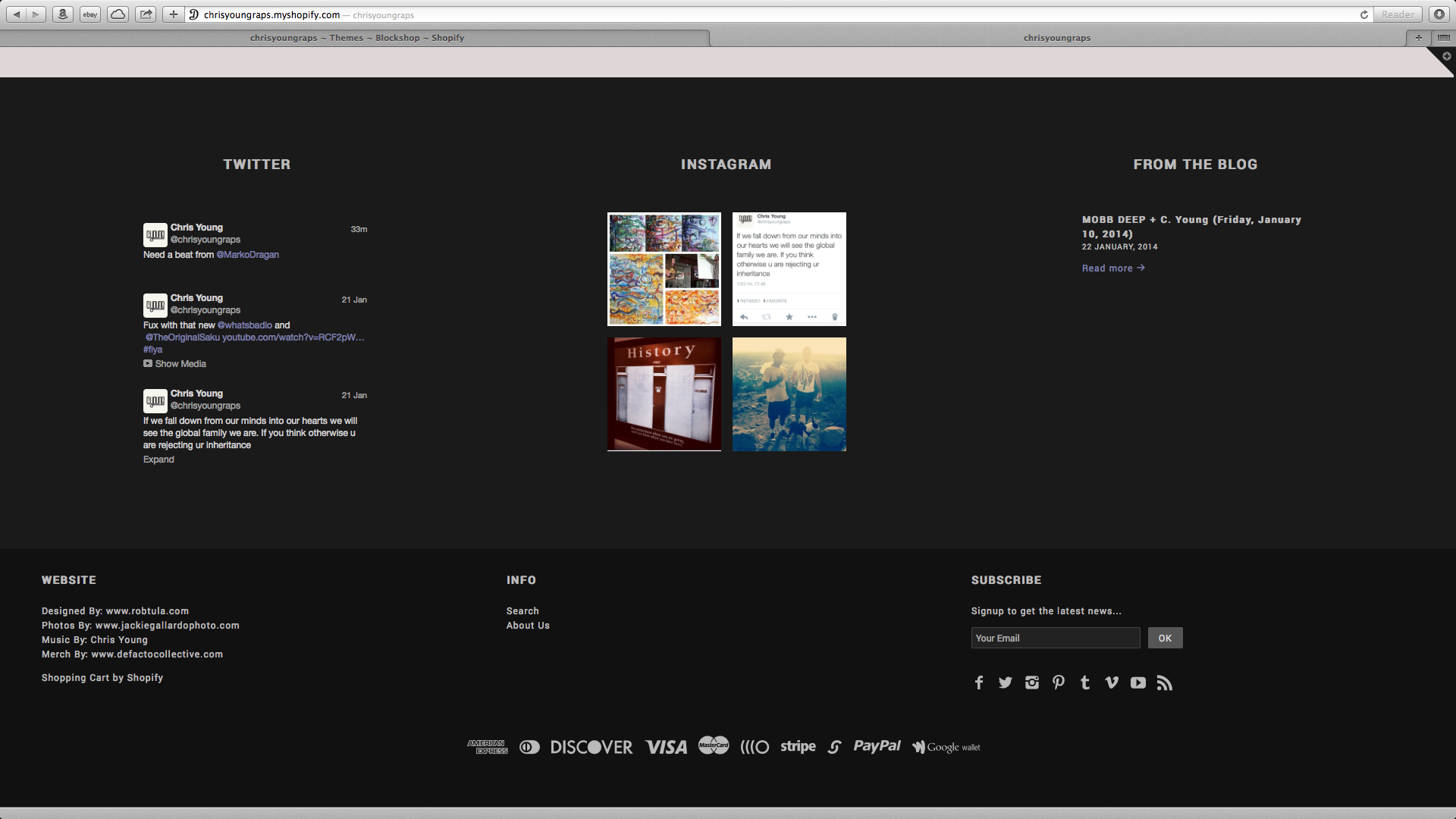Click the Facebook icon in footer
1456x819 pixels.
979,683
